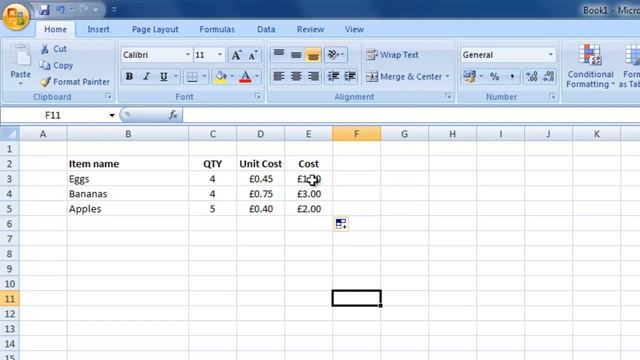The image size is (640, 360).
Task: Activate the Format Painter
Action: pos(75,82)
